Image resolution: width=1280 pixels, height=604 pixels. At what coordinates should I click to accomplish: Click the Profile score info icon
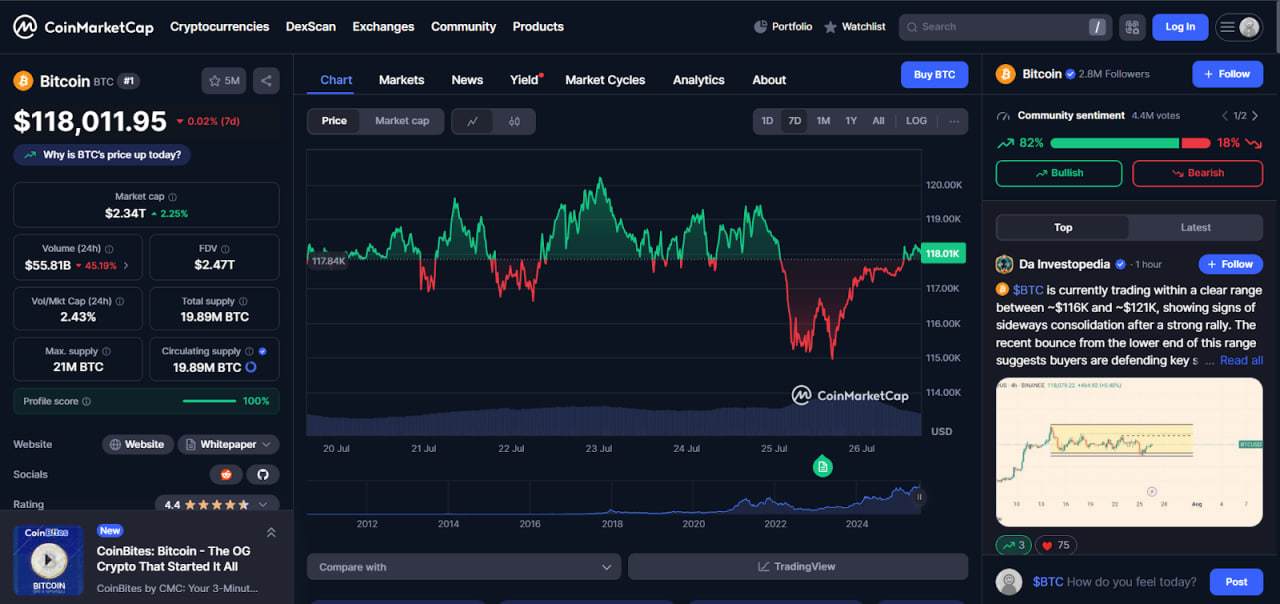pos(86,401)
